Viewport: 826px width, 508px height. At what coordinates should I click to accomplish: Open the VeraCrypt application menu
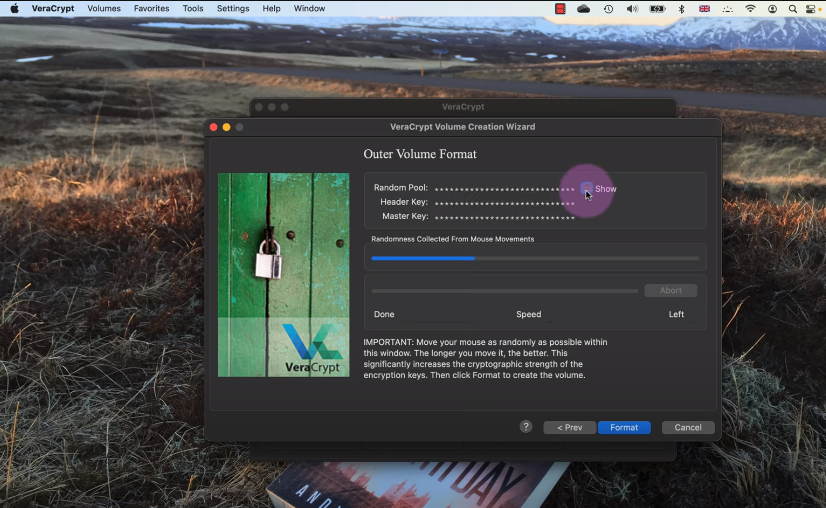pyautogui.click(x=53, y=8)
